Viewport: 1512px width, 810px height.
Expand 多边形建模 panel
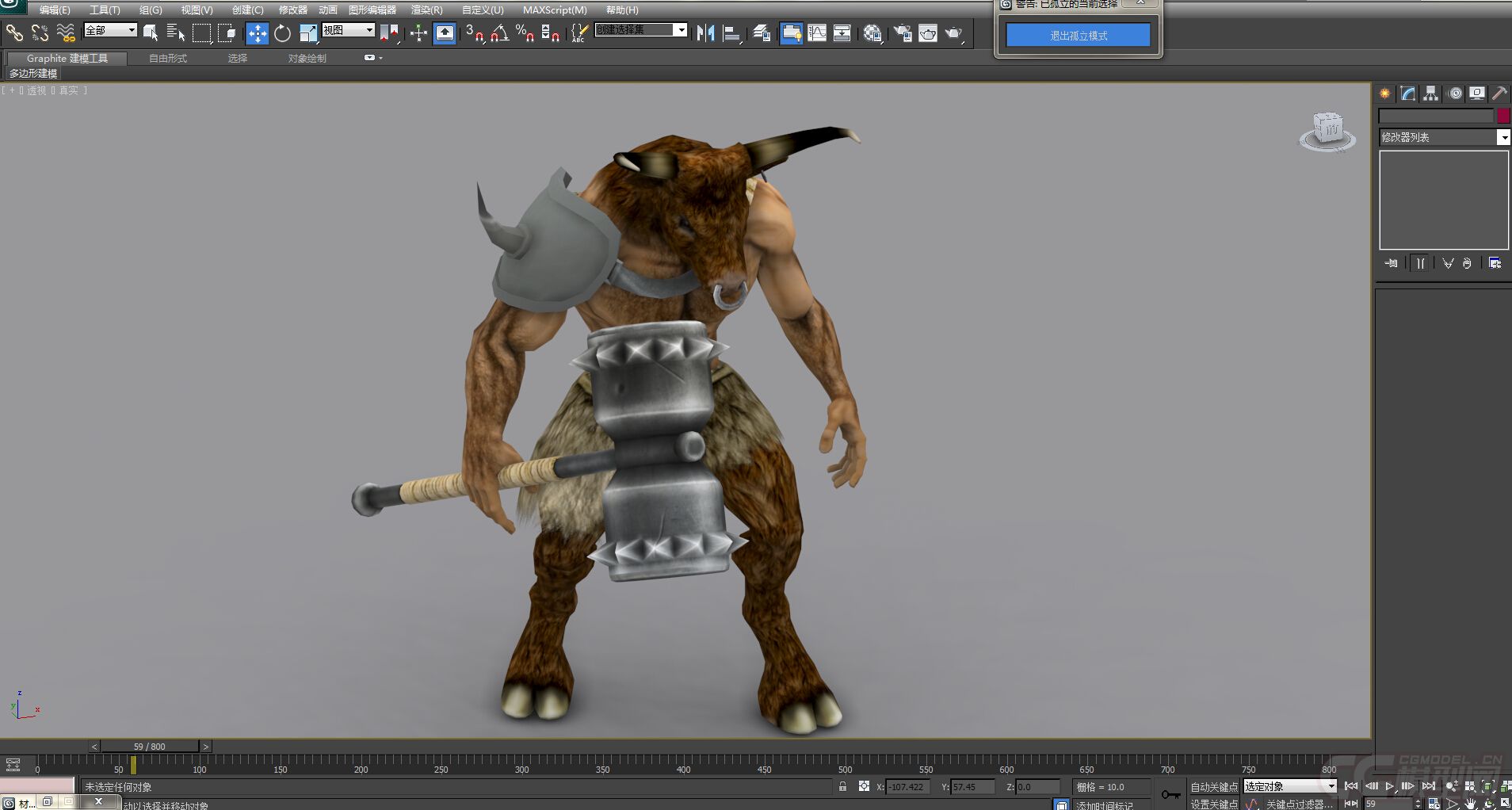pos(33,73)
